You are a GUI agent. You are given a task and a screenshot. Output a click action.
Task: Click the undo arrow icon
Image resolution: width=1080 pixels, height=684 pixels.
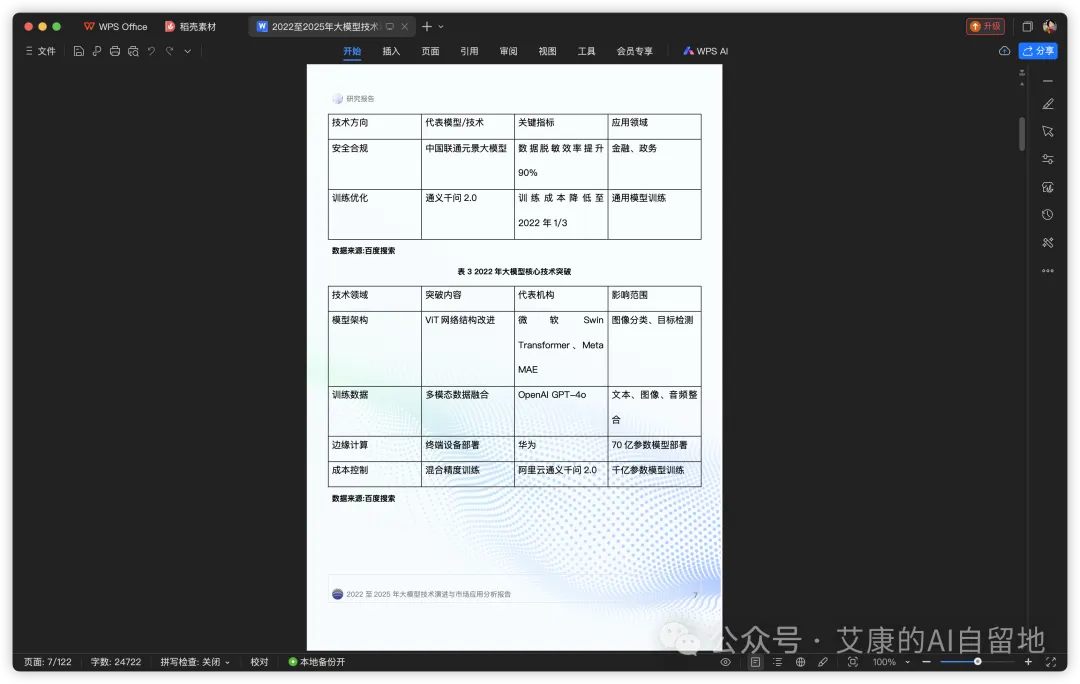(152, 51)
